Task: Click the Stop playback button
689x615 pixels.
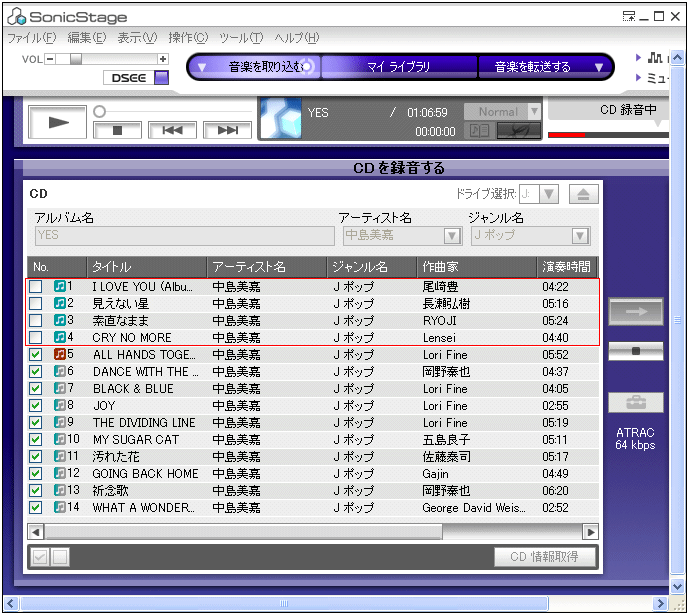Action: (117, 130)
